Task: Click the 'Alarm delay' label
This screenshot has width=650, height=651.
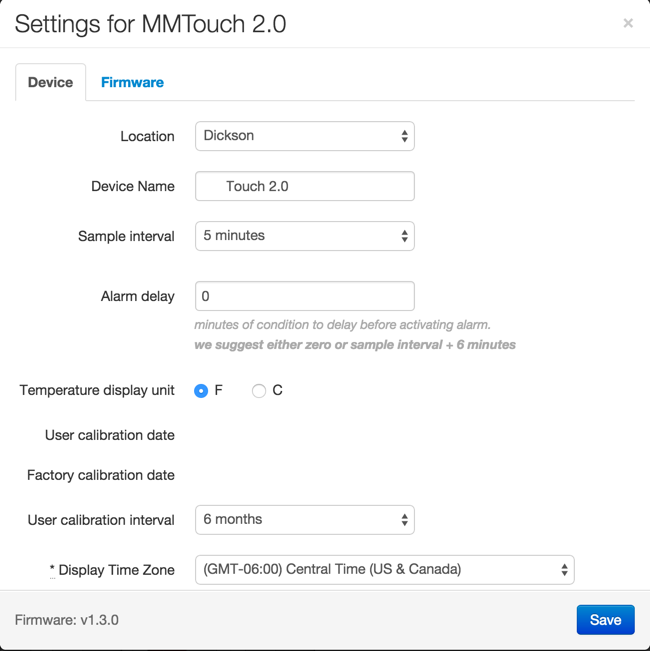Action: [x=138, y=296]
